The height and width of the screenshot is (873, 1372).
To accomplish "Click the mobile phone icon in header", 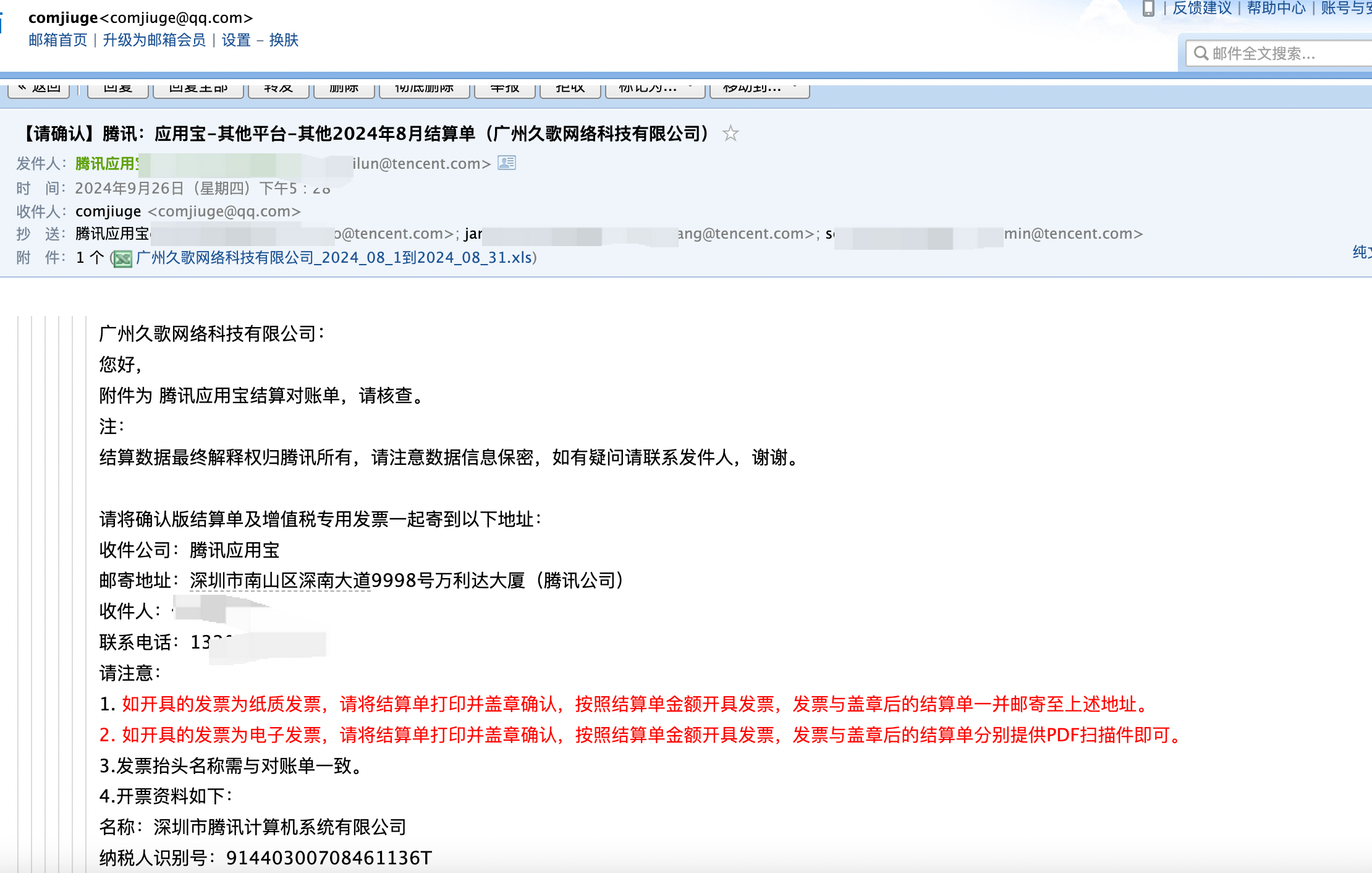I will (1148, 9).
